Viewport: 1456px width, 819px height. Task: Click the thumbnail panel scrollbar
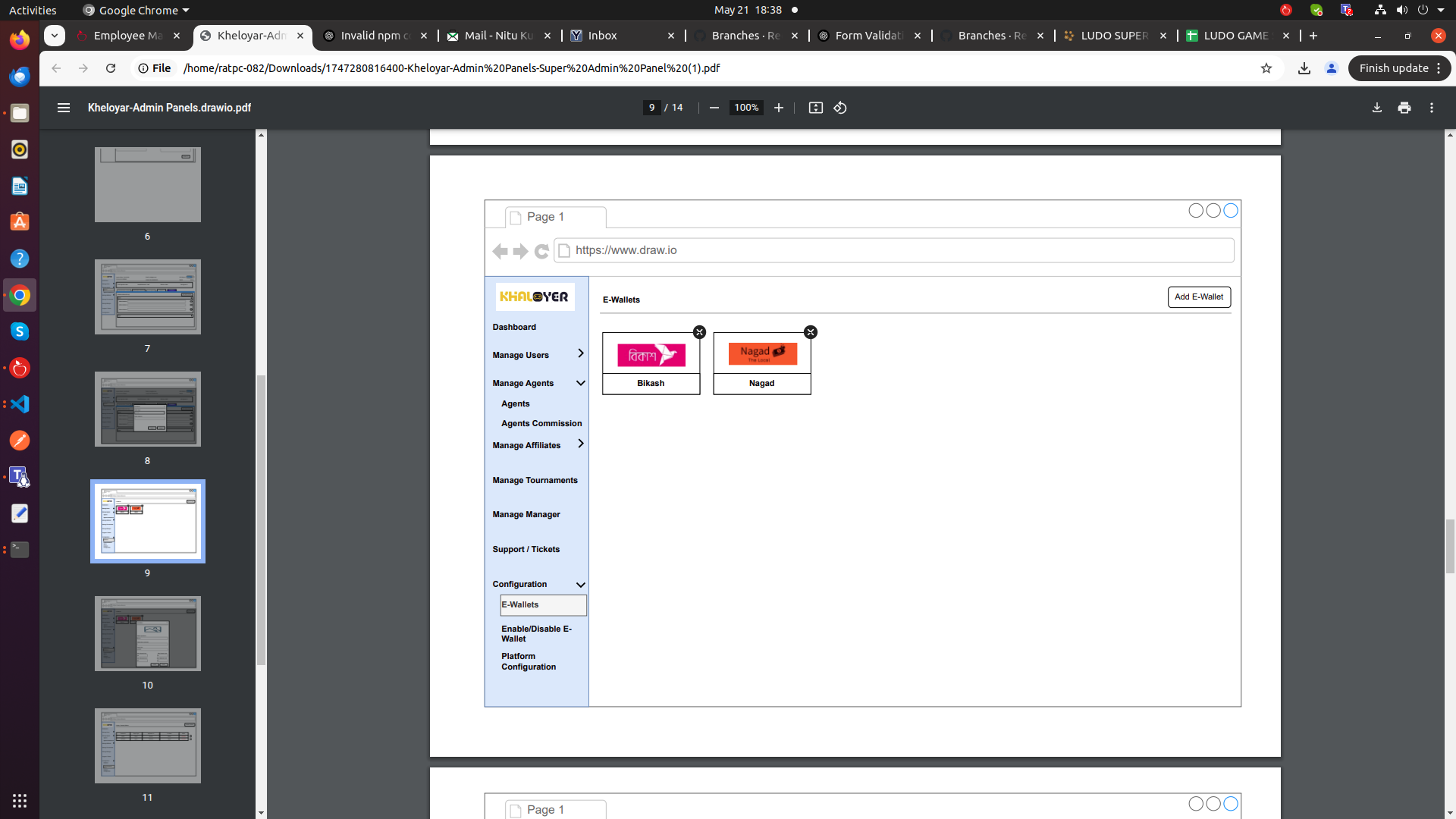click(x=261, y=520)
